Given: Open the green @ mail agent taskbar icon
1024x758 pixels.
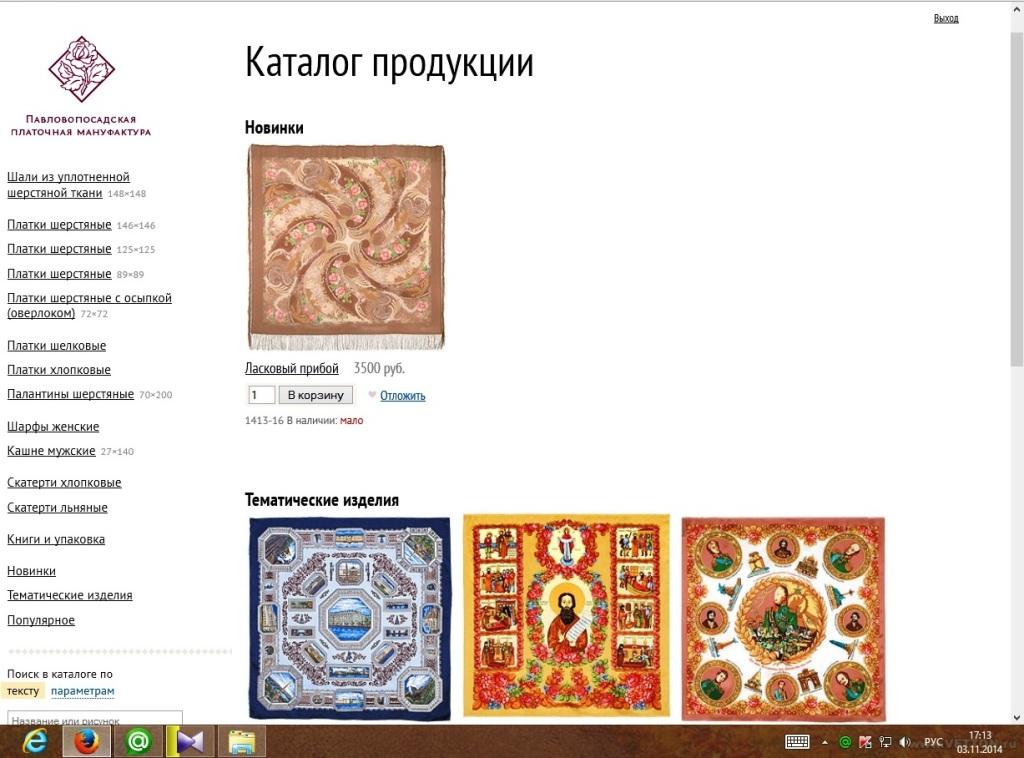Looking at the screenshot, I should pyautogui.click(x=138, y=741).
